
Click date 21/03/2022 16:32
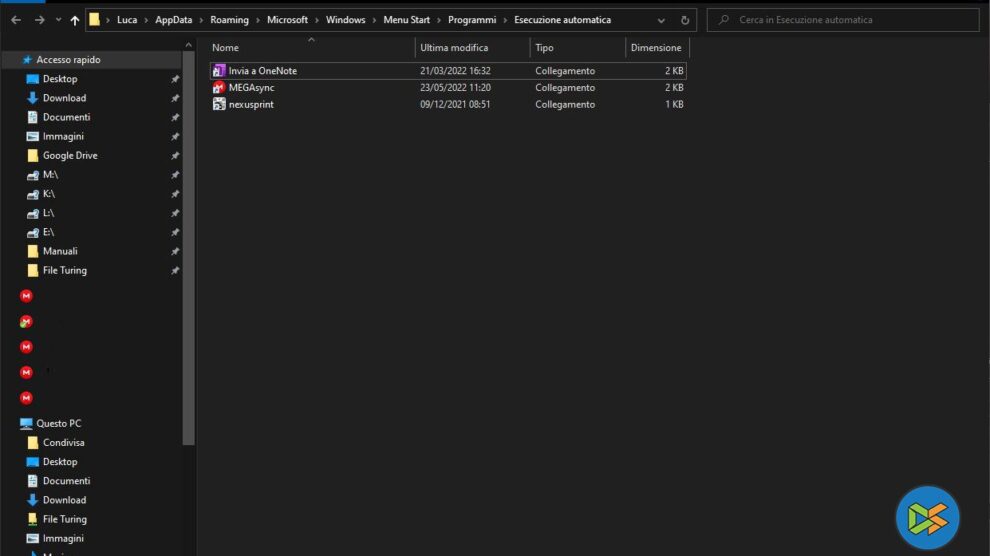pyautogui.click(x=455, y=71)
